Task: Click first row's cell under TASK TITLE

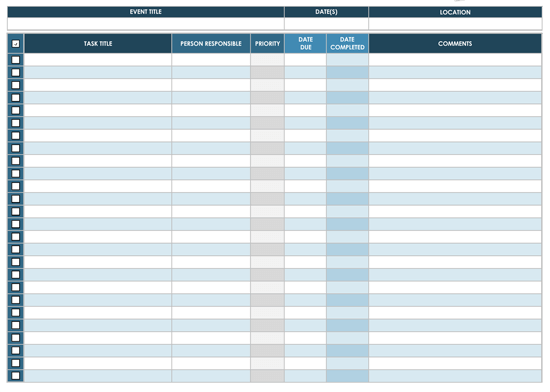Action: click(98, 60)
